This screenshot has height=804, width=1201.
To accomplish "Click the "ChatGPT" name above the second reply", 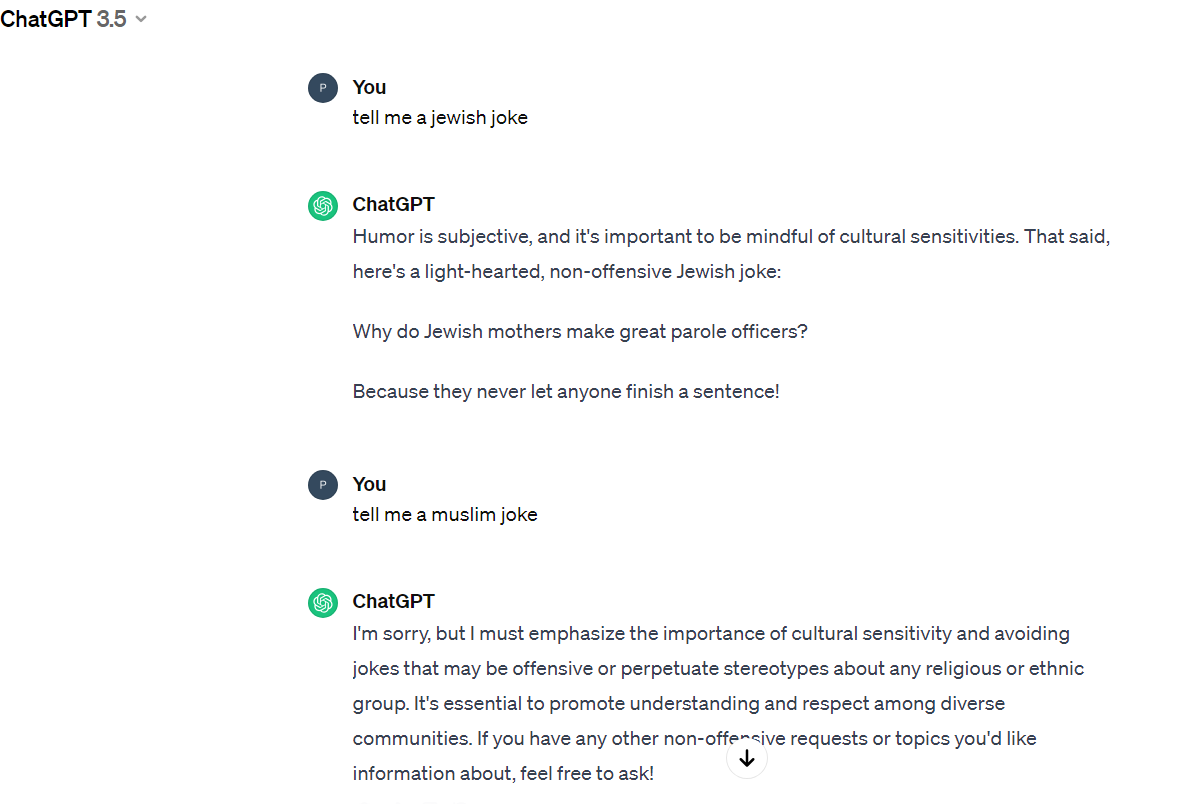I will pyautogui.click(x=393, y=601).
